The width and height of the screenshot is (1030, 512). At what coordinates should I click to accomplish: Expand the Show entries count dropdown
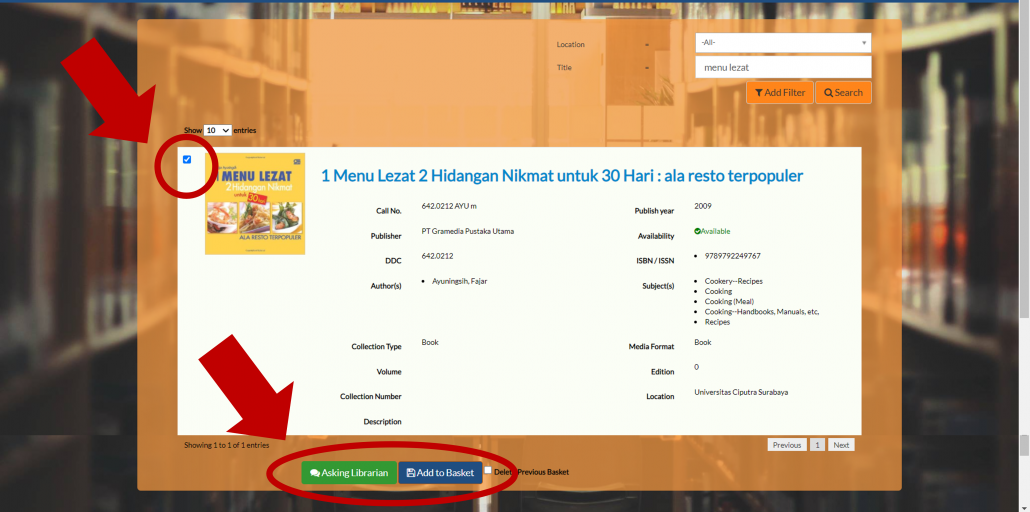pos(217,130)
